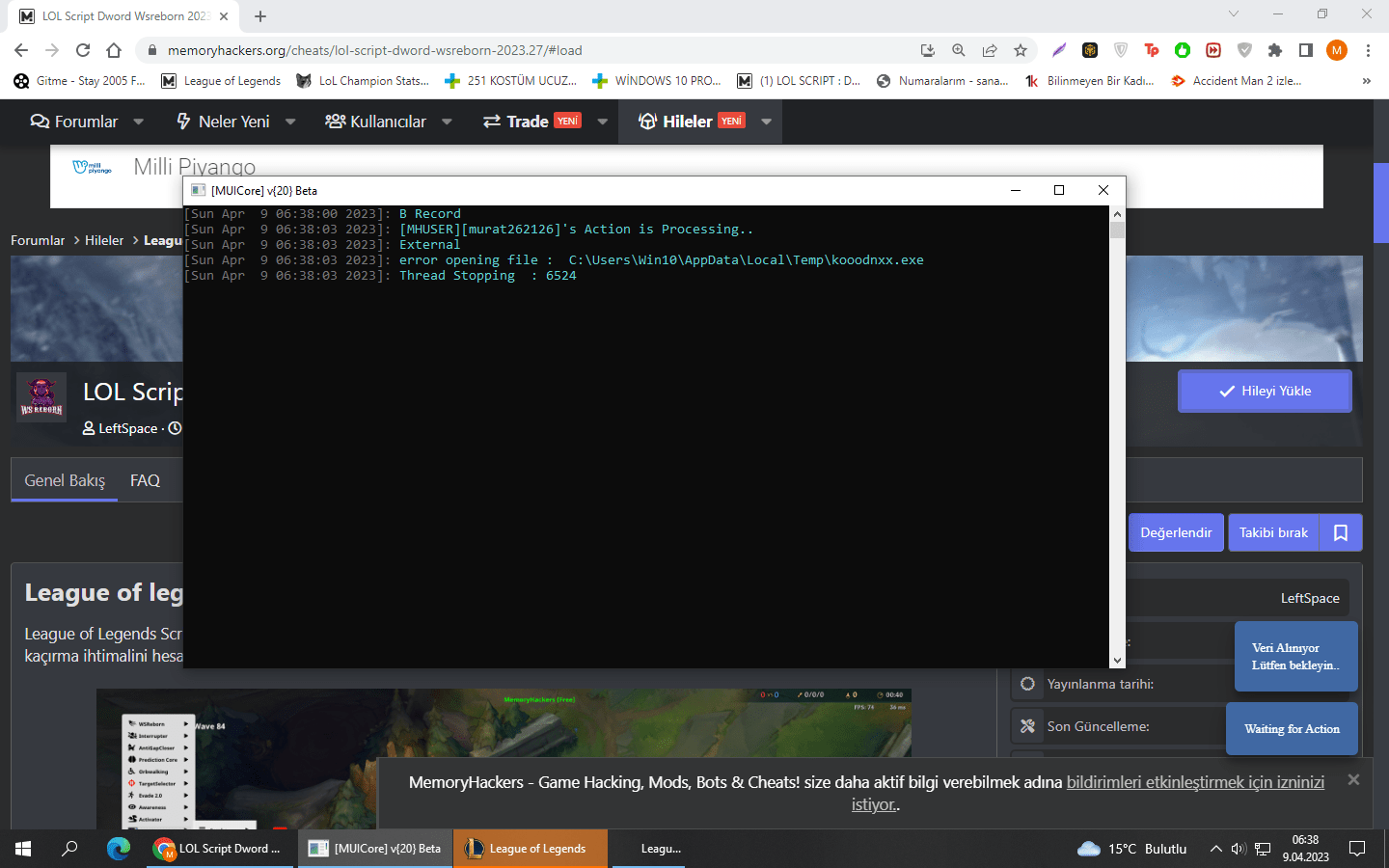The image size is (1389, 868).
Task: Open the Gitme - Stay 2005 bookmark
Action: pyautogui.click(x=80, y=81)
